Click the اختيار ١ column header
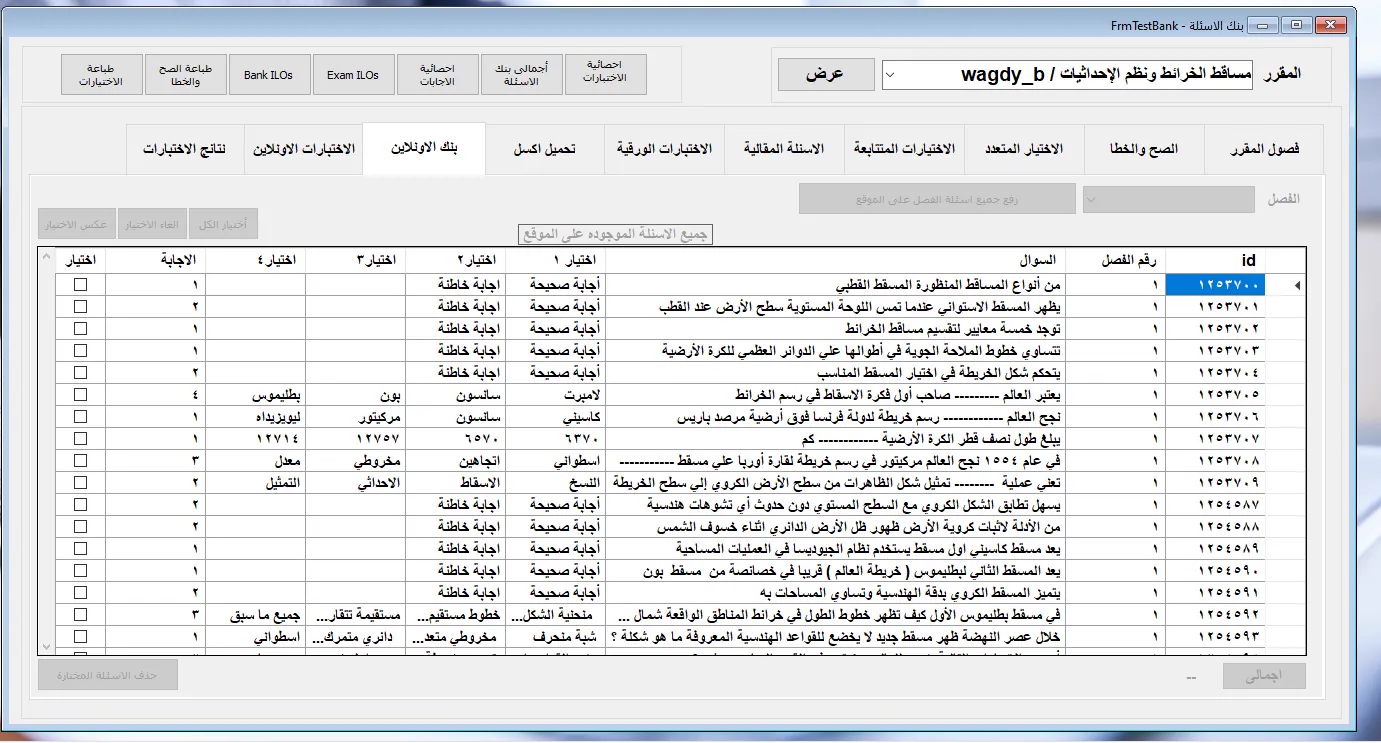Viewport: 1381px width, 743px height. (x=555, y=260)
